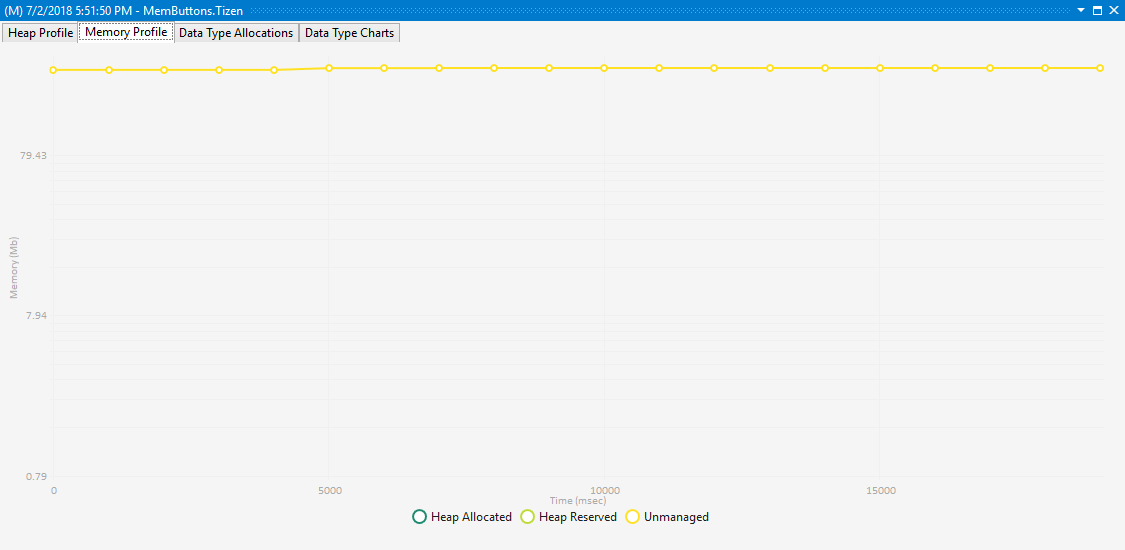Toggle the series using the Heap Reserved legend text
1125x550 pixels.
[x=578, y=517]
